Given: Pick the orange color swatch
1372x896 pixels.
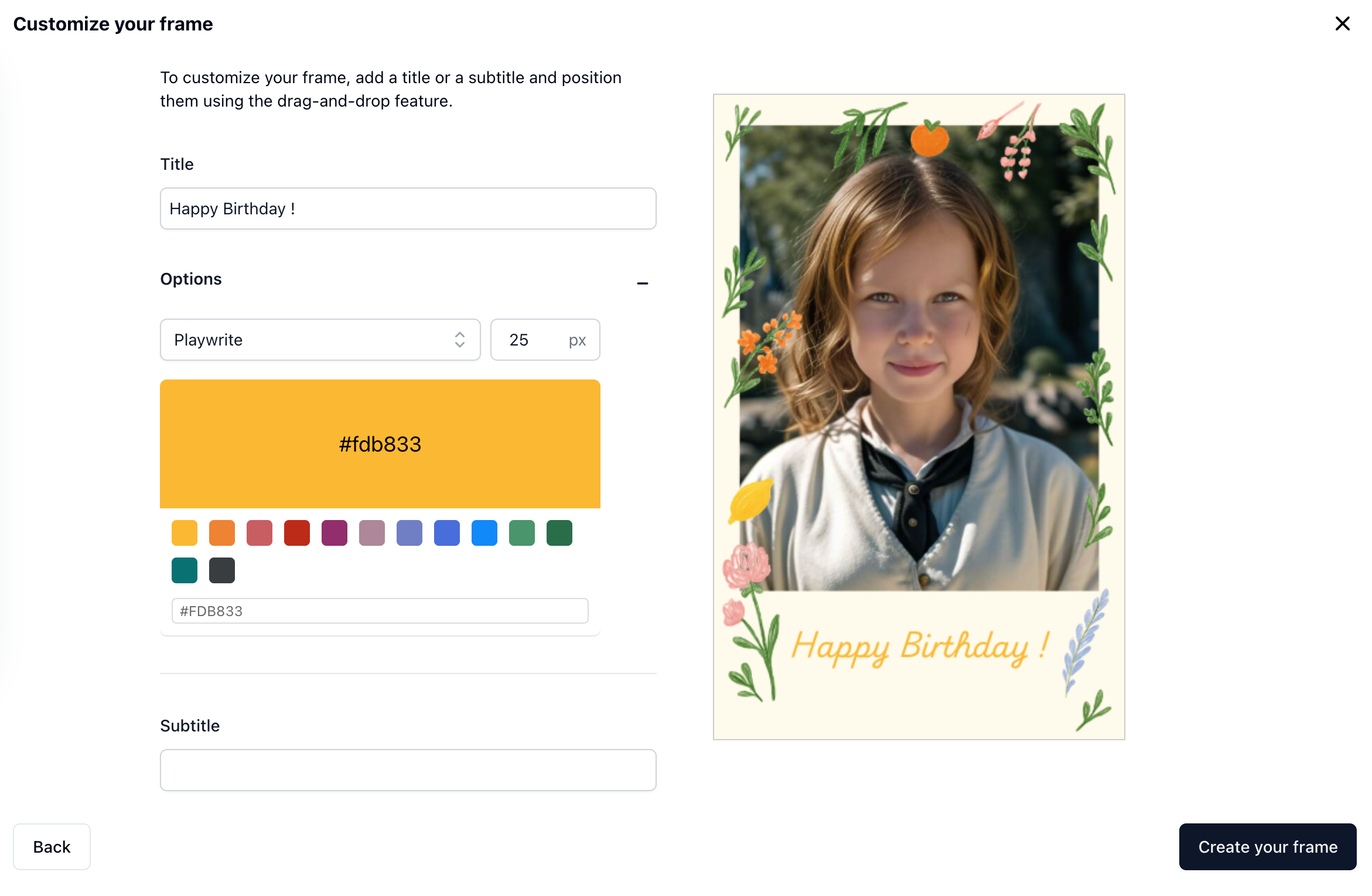Looking at the screenshot, I should tap(222, 533).
